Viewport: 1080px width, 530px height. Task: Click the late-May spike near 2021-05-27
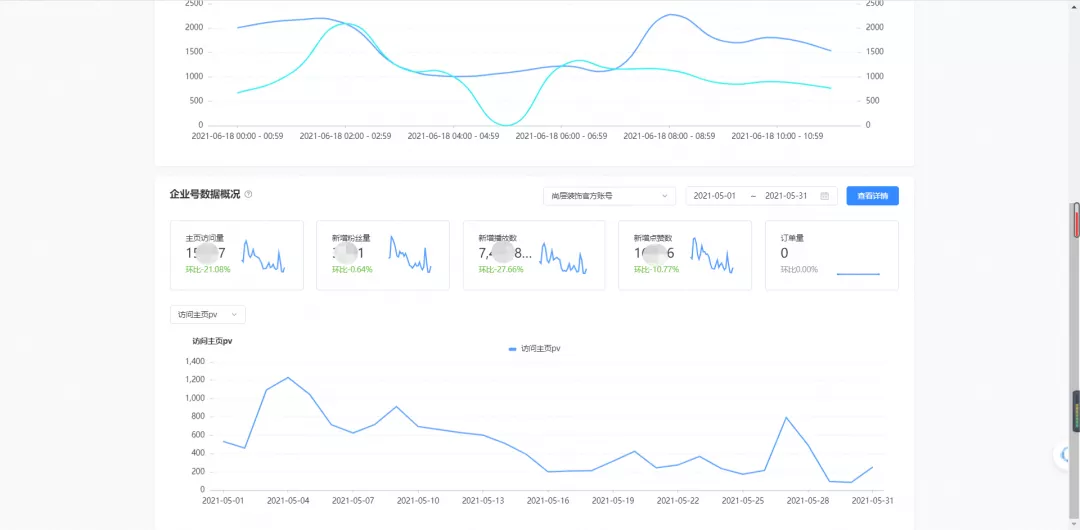click(x=786, y=417)
